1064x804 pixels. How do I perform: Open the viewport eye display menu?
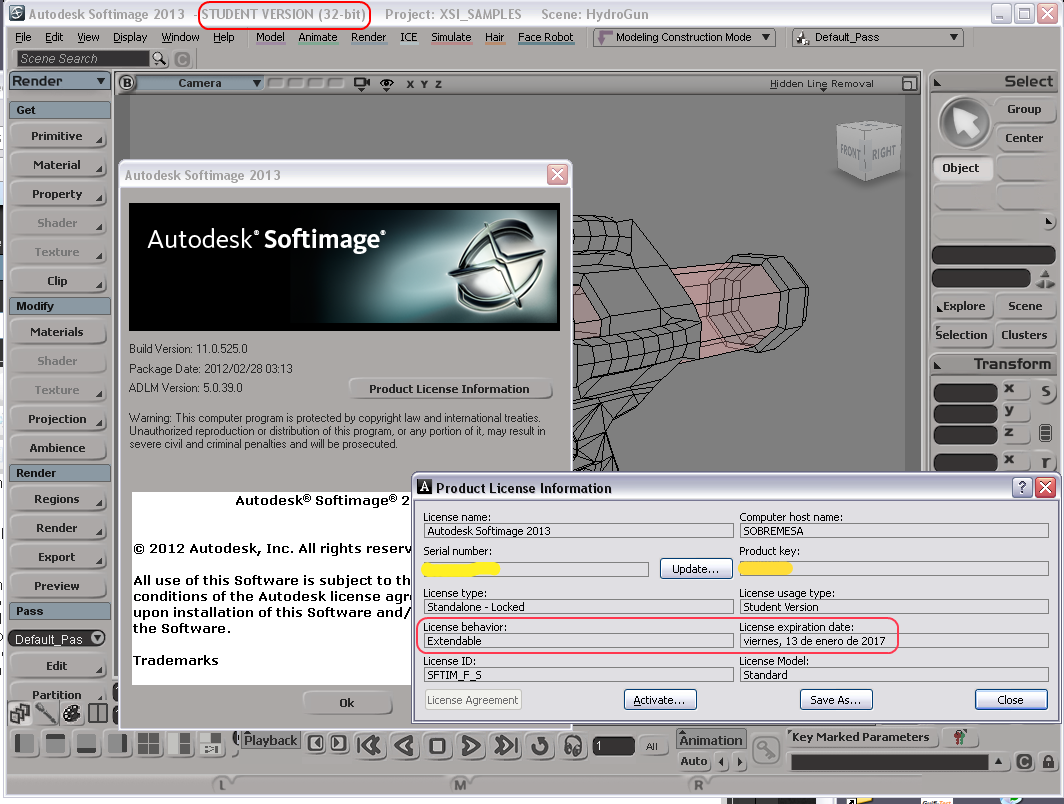point(387,84)
